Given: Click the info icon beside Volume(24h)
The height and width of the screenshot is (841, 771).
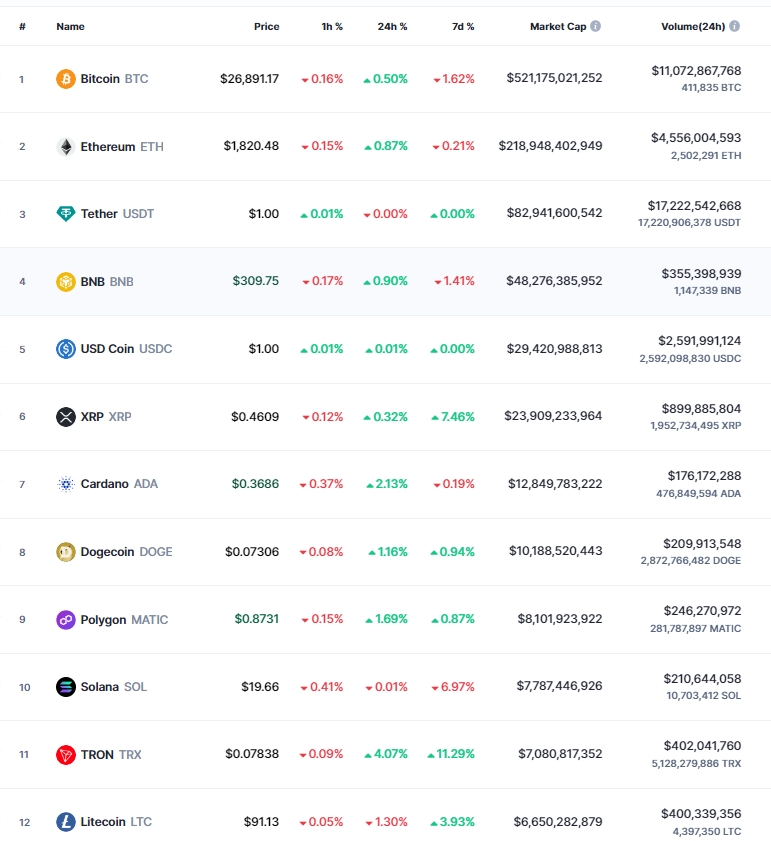Looking at the screenshot, I should pos(735,26).
